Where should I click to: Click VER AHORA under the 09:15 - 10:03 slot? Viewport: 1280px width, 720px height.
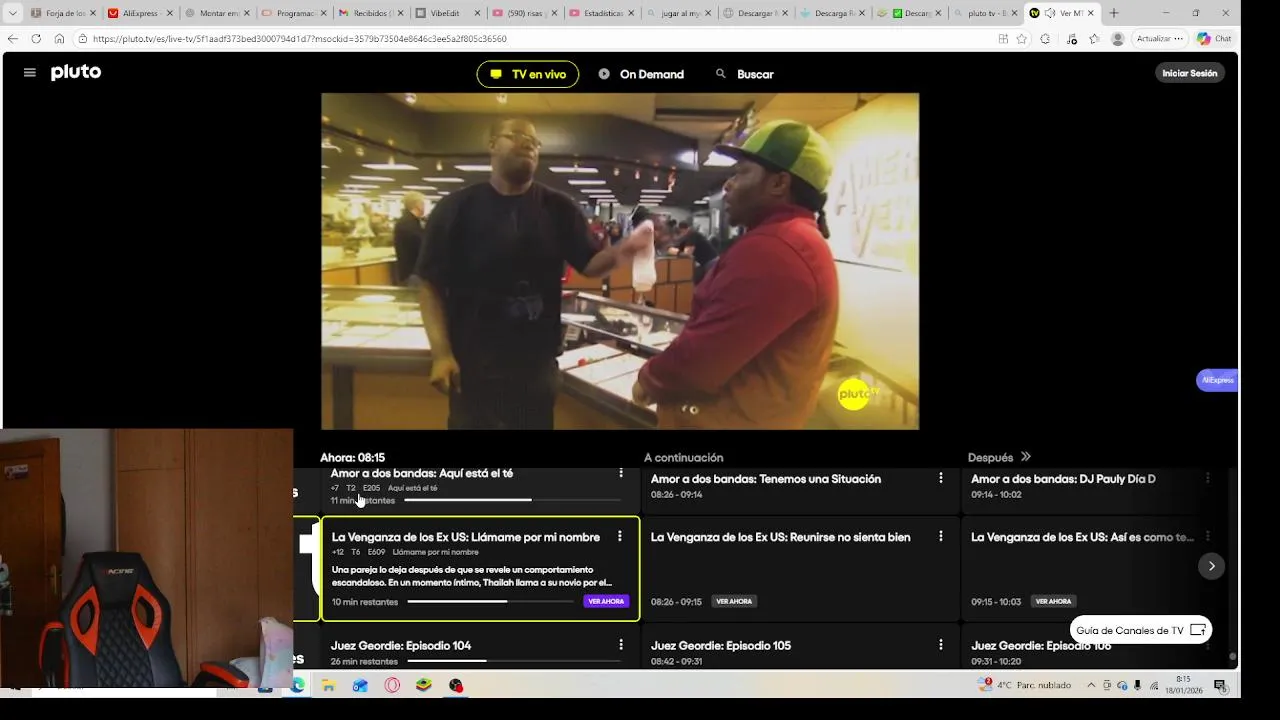(1053, 601)
